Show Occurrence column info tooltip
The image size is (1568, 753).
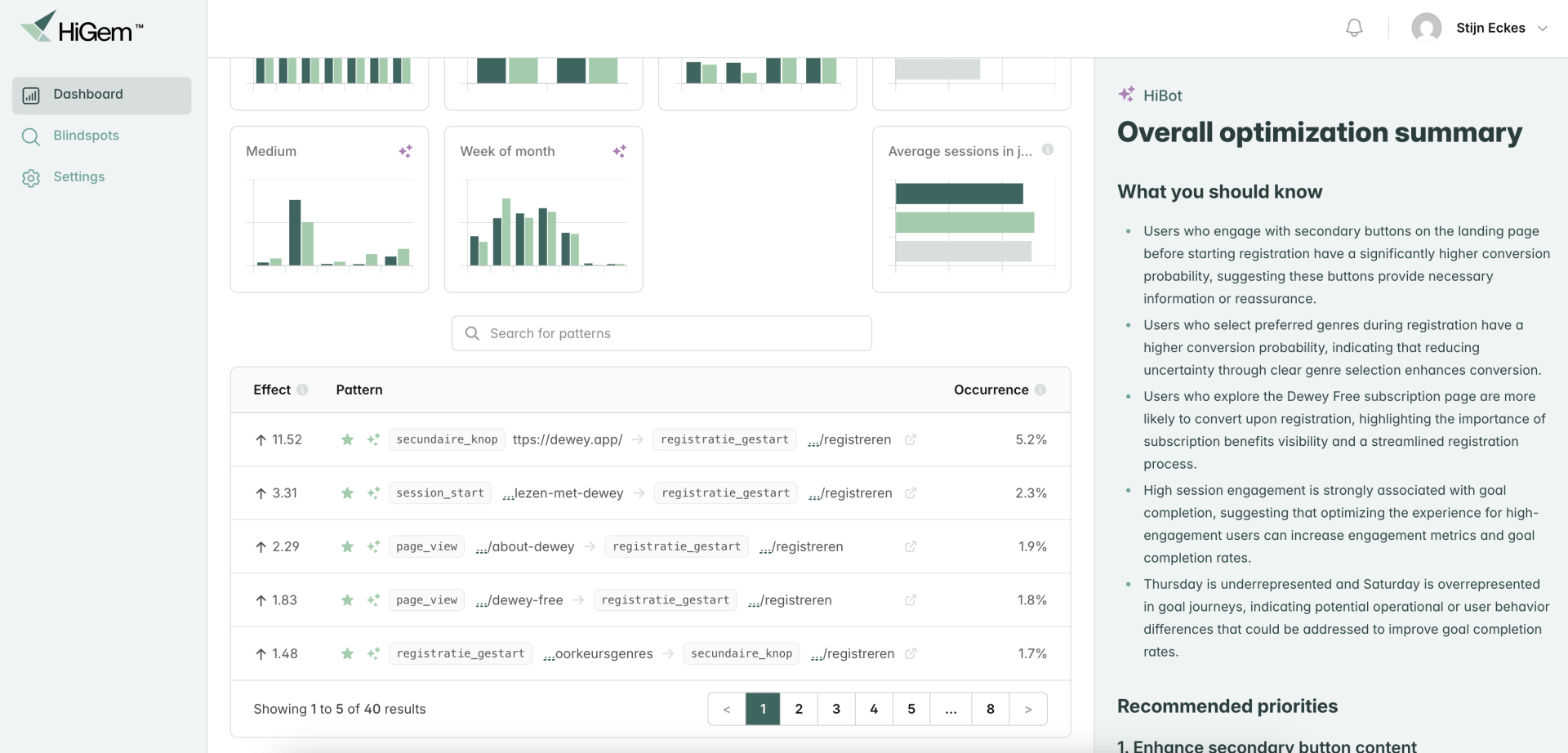(1040, 390)
